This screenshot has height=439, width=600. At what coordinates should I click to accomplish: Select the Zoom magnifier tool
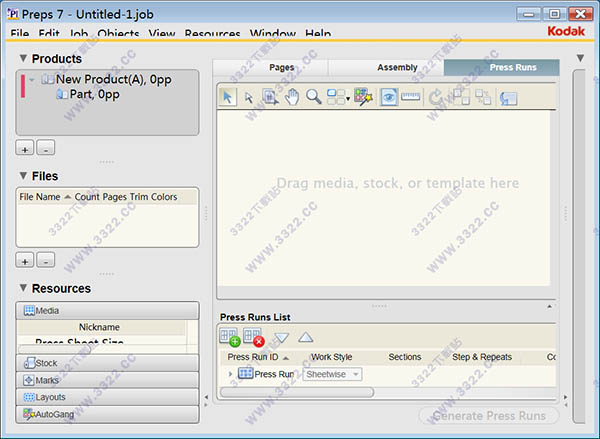[x=314, y=97]
